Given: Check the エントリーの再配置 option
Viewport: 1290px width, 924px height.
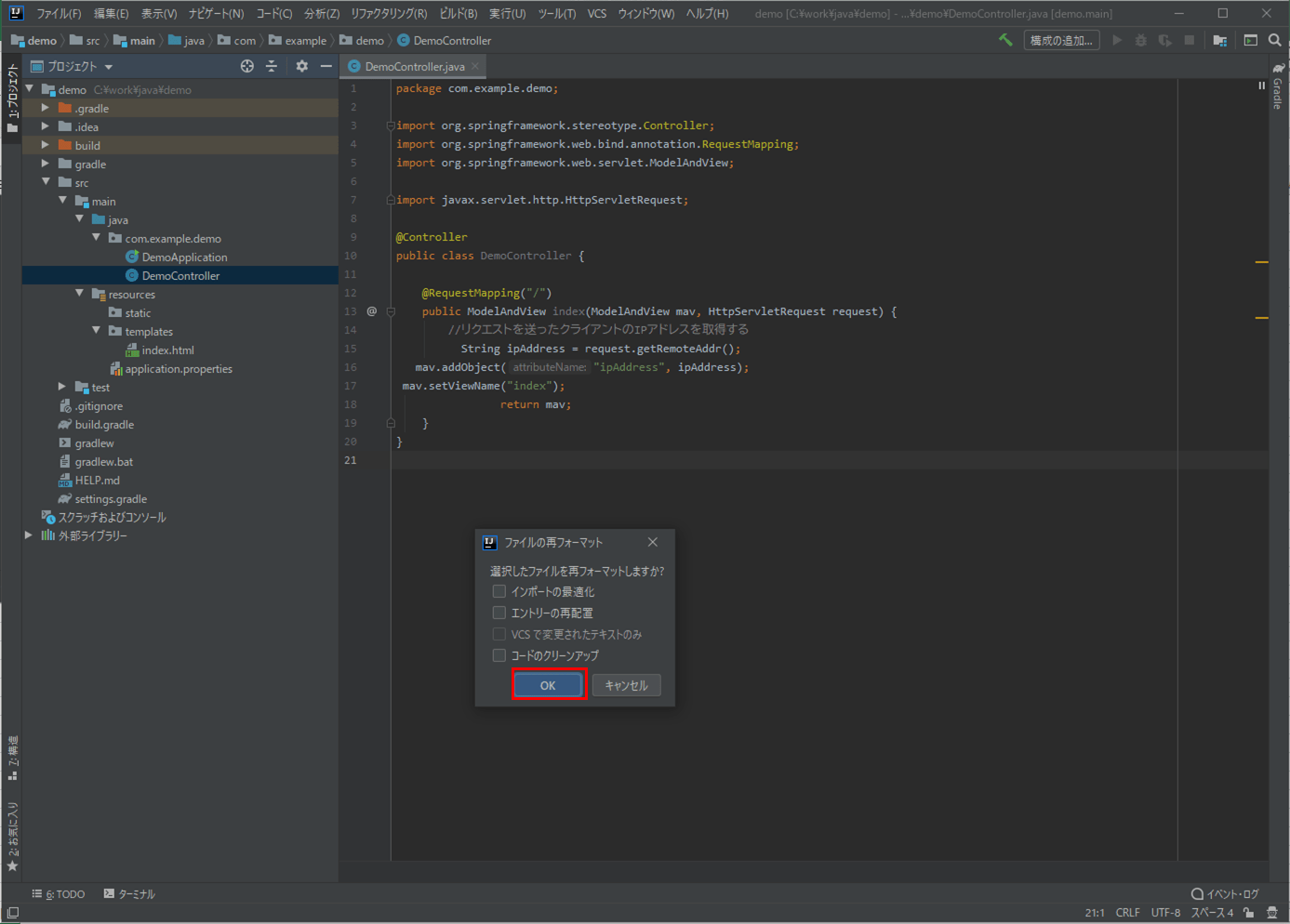Looking at the screenshot, I should point(499,613).
